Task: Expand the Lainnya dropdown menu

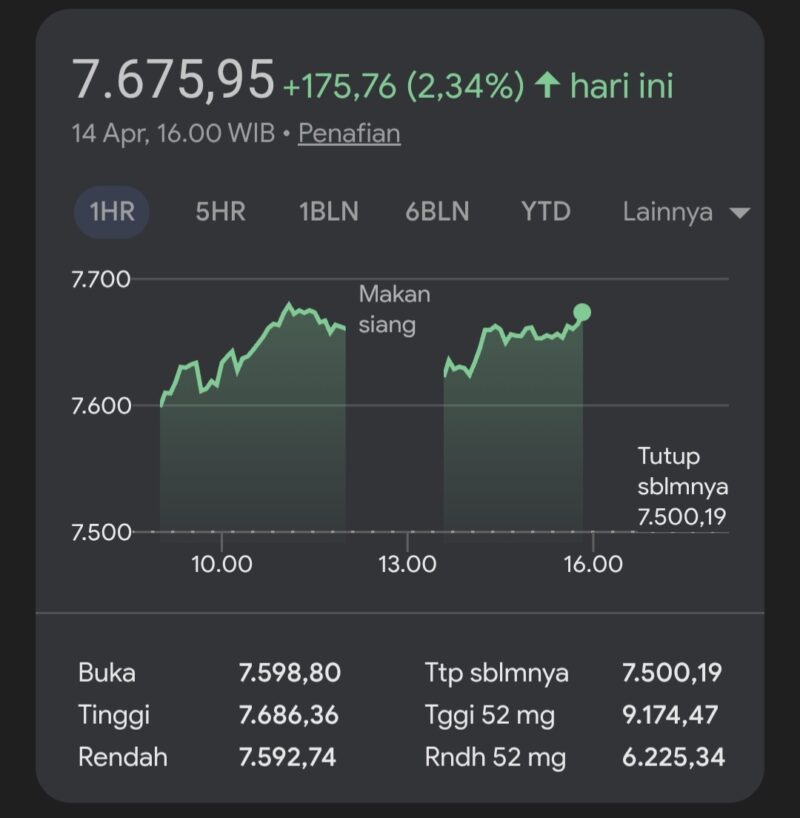Action: click(x=685, y=212)
